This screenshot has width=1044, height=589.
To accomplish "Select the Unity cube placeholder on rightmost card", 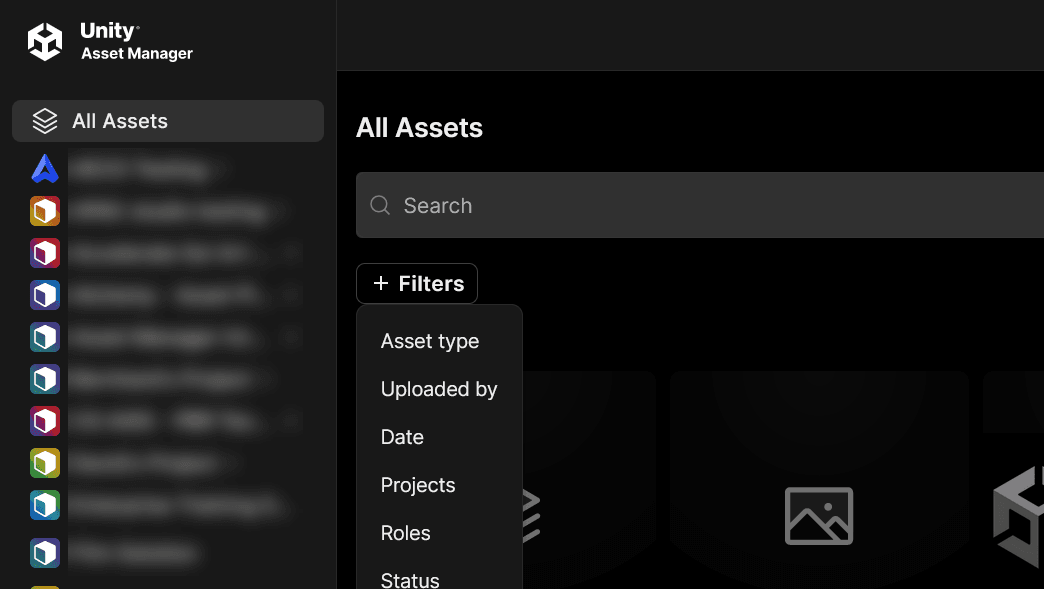I will 1018,516.
